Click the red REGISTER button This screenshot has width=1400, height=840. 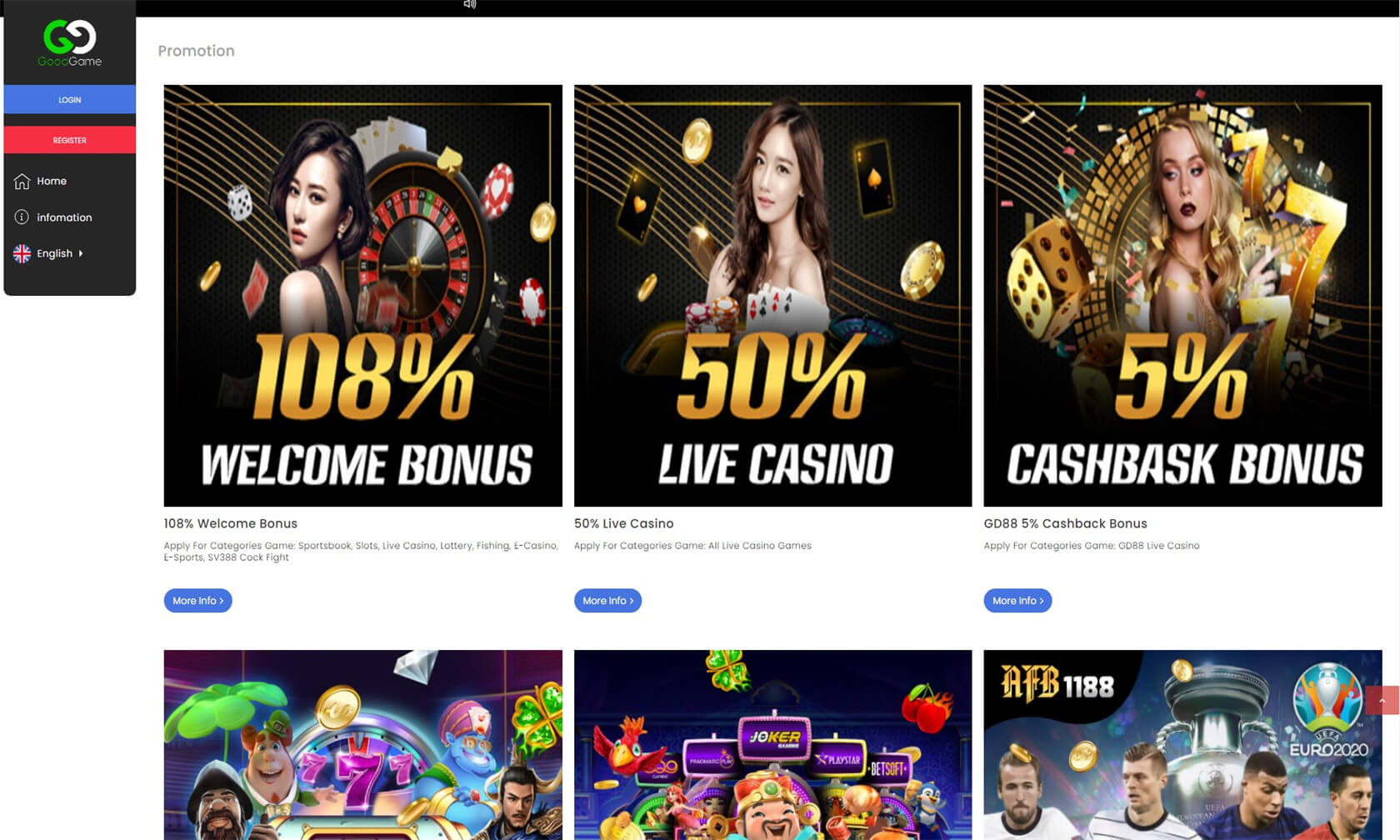click(x=70, y=140)
